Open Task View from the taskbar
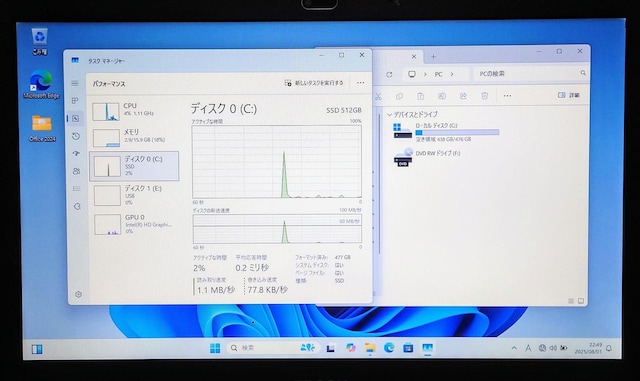 coord(331,348)
